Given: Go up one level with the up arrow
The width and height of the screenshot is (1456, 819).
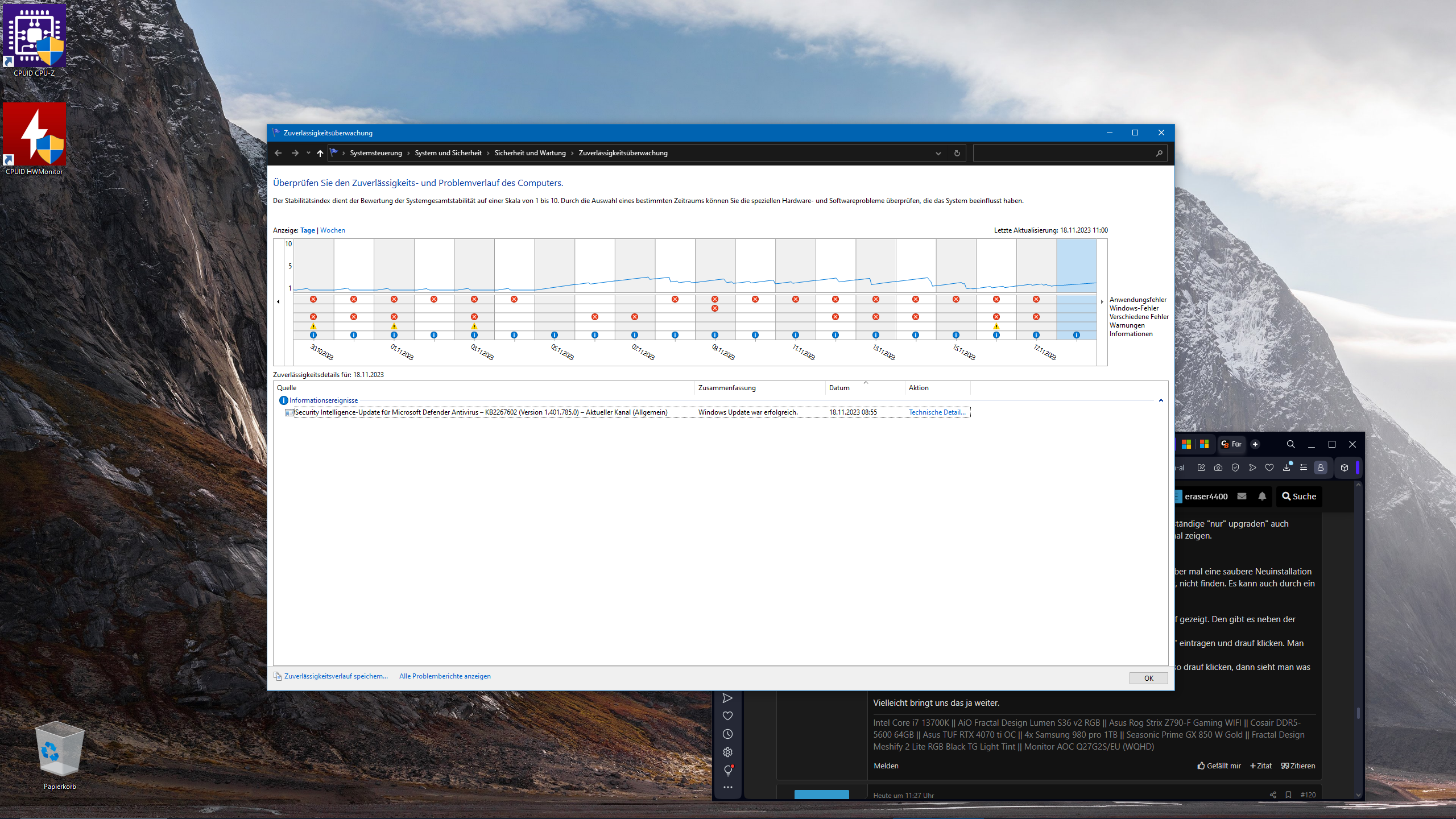Looking at the screenshot, I should (320, 153).
